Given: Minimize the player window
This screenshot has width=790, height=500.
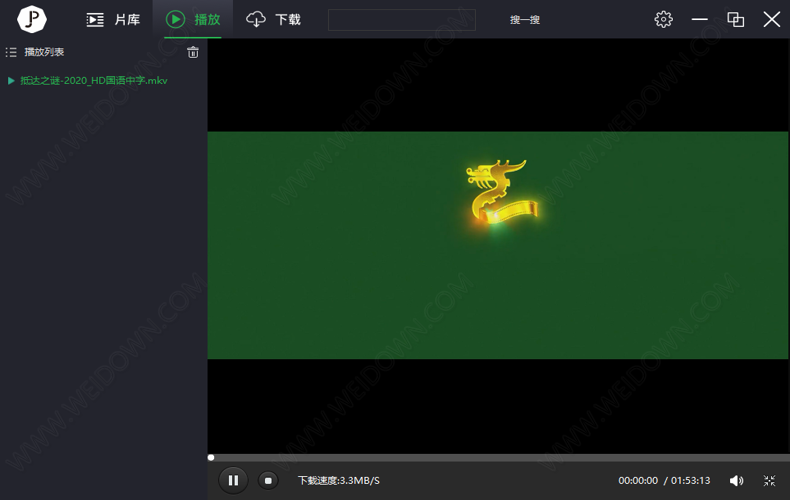Looking at the screenshot, I should point(699,20).
